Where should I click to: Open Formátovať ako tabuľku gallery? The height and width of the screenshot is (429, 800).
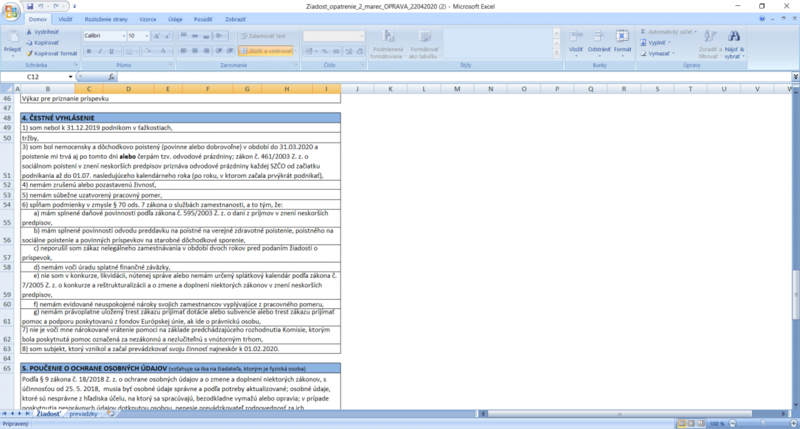click(424, 44)
